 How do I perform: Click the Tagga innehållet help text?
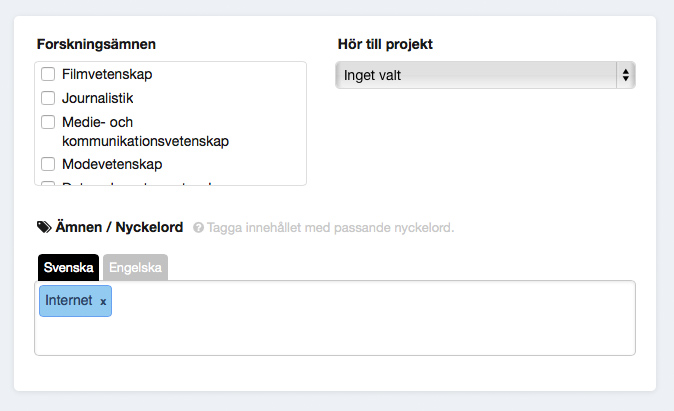[331, 227]
